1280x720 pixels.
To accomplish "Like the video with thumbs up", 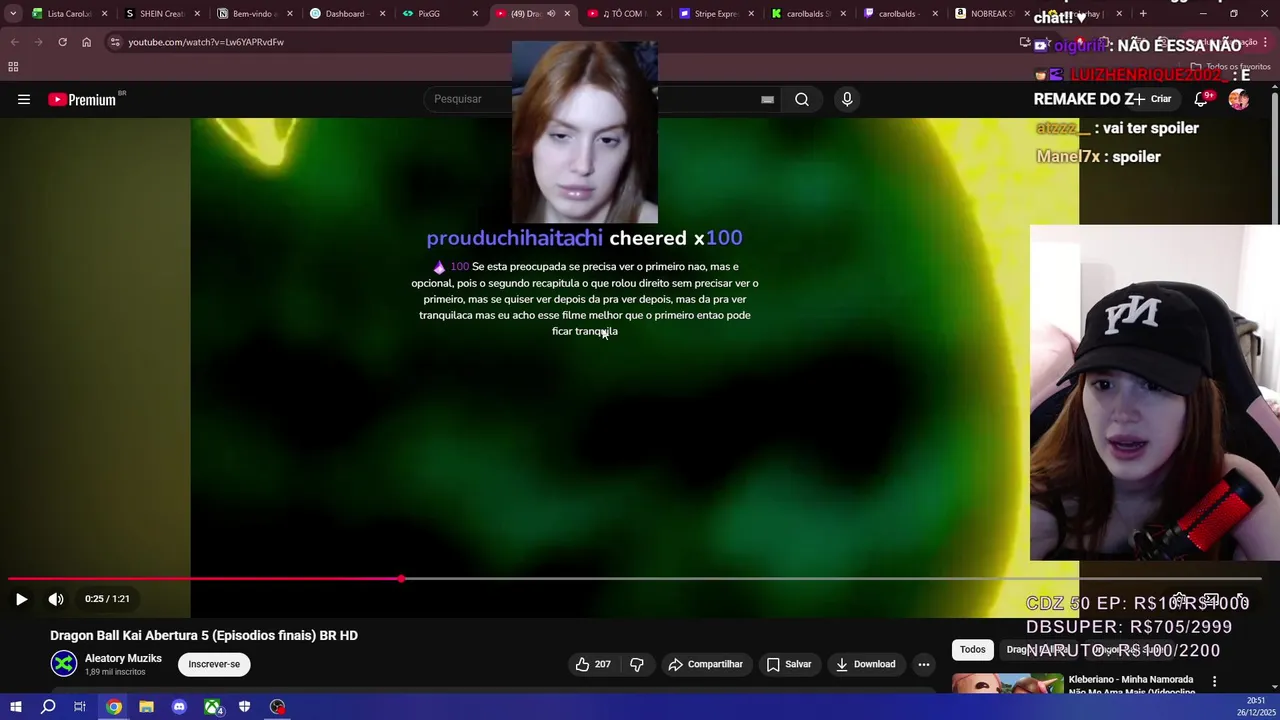I will [592, 664].
